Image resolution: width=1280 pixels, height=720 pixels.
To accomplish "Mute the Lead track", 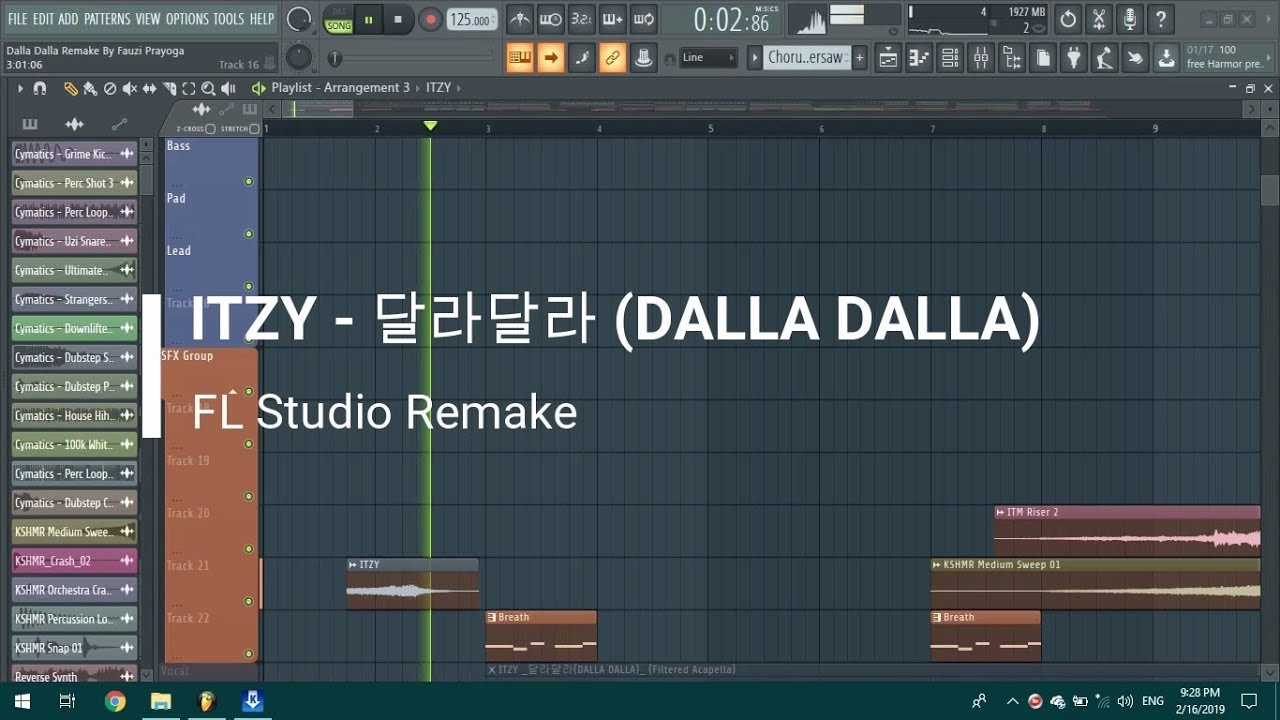I will pyautogui.click(x=249, y=286).
